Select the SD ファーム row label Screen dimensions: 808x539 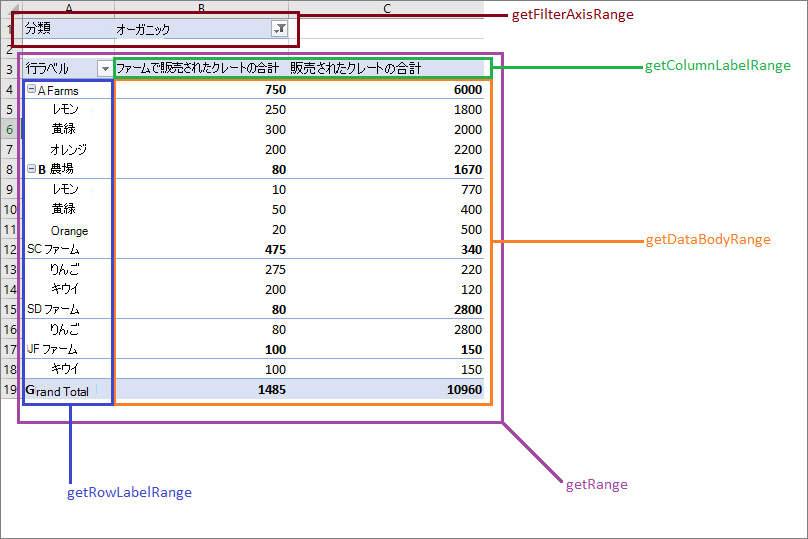(53, 309)
